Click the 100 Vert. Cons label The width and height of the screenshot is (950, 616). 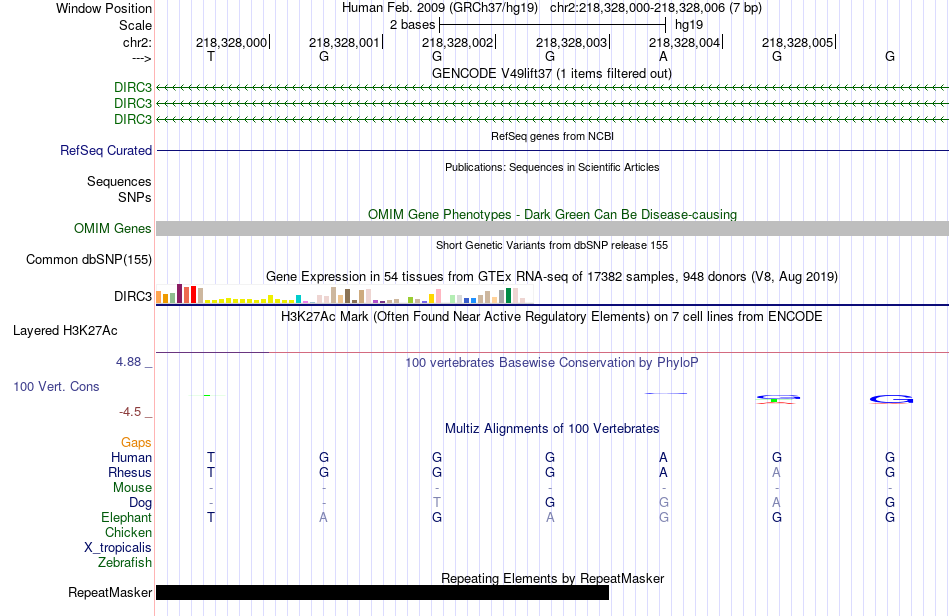(56, 386)
